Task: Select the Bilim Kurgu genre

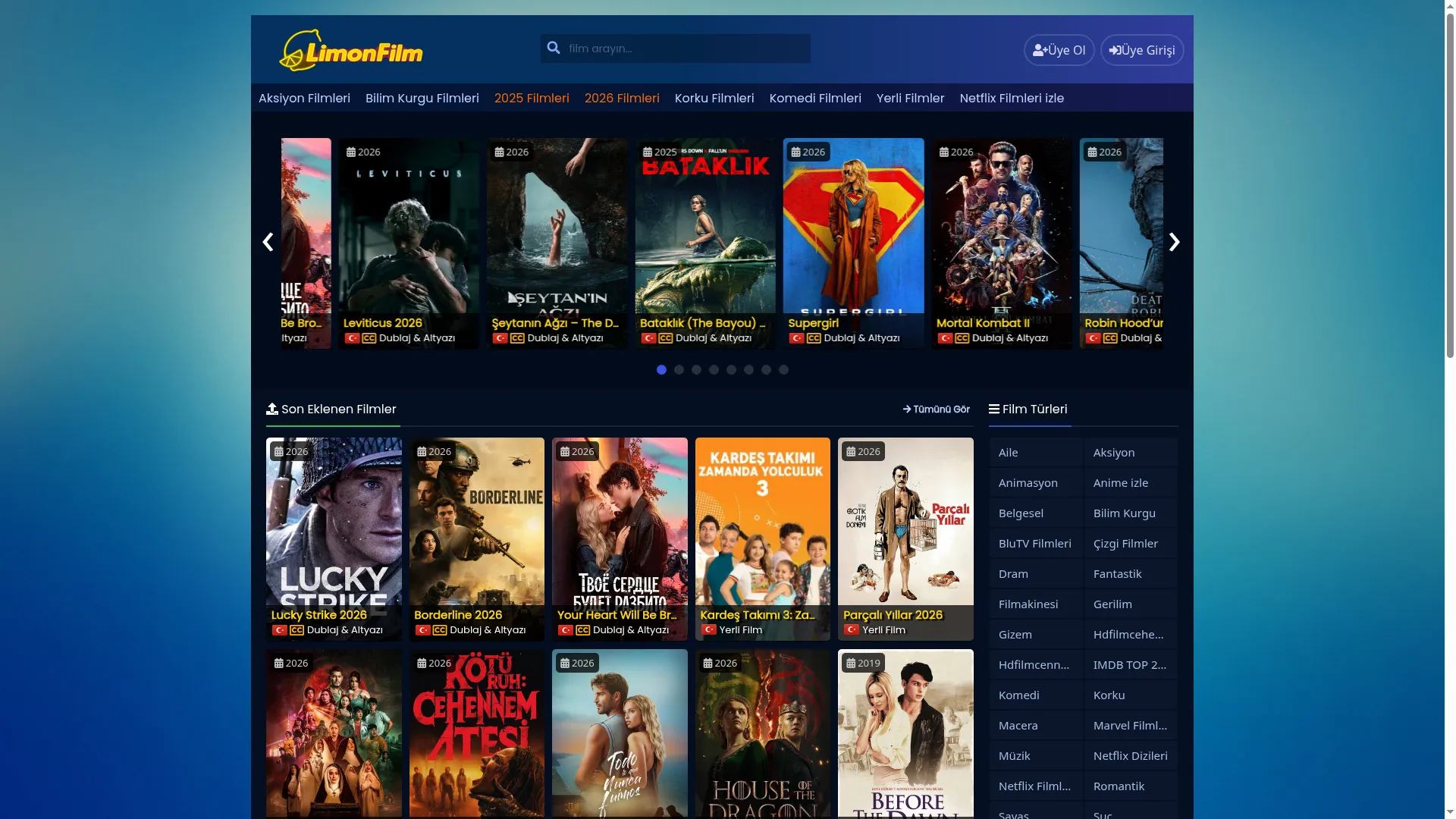Action: click(1131, 513)
